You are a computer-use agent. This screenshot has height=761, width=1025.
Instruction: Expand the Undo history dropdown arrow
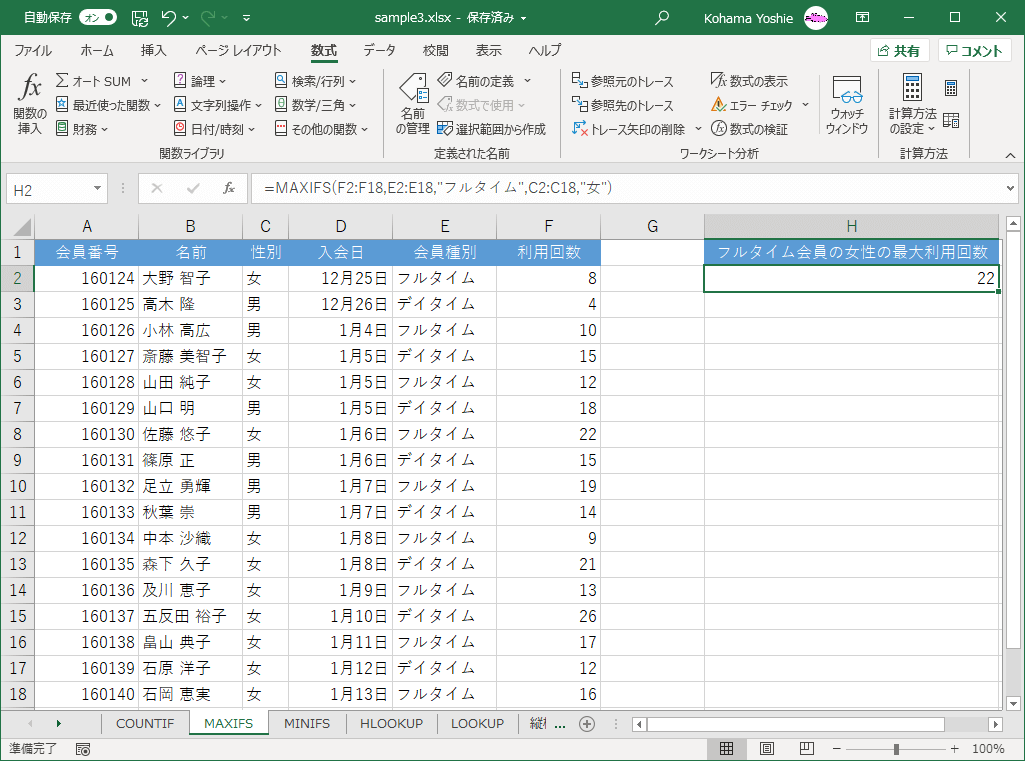tap(186, 18)
